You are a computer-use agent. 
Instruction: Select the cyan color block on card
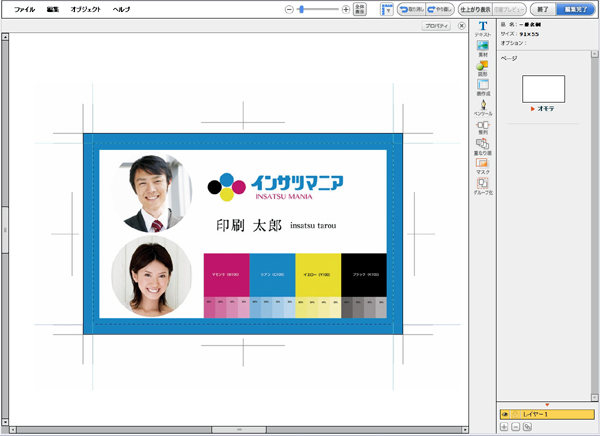[x=272, y=275]
